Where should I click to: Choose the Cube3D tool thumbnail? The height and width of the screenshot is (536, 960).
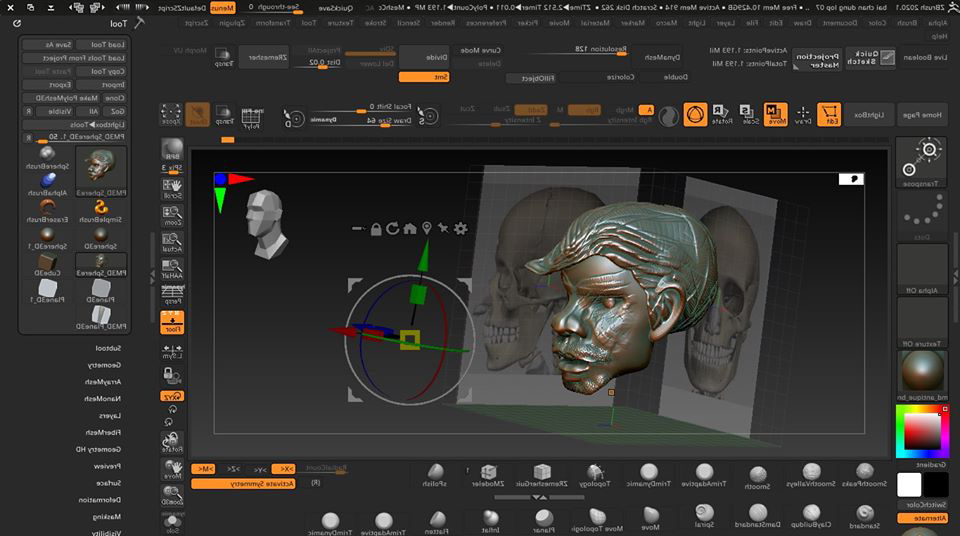47,265
